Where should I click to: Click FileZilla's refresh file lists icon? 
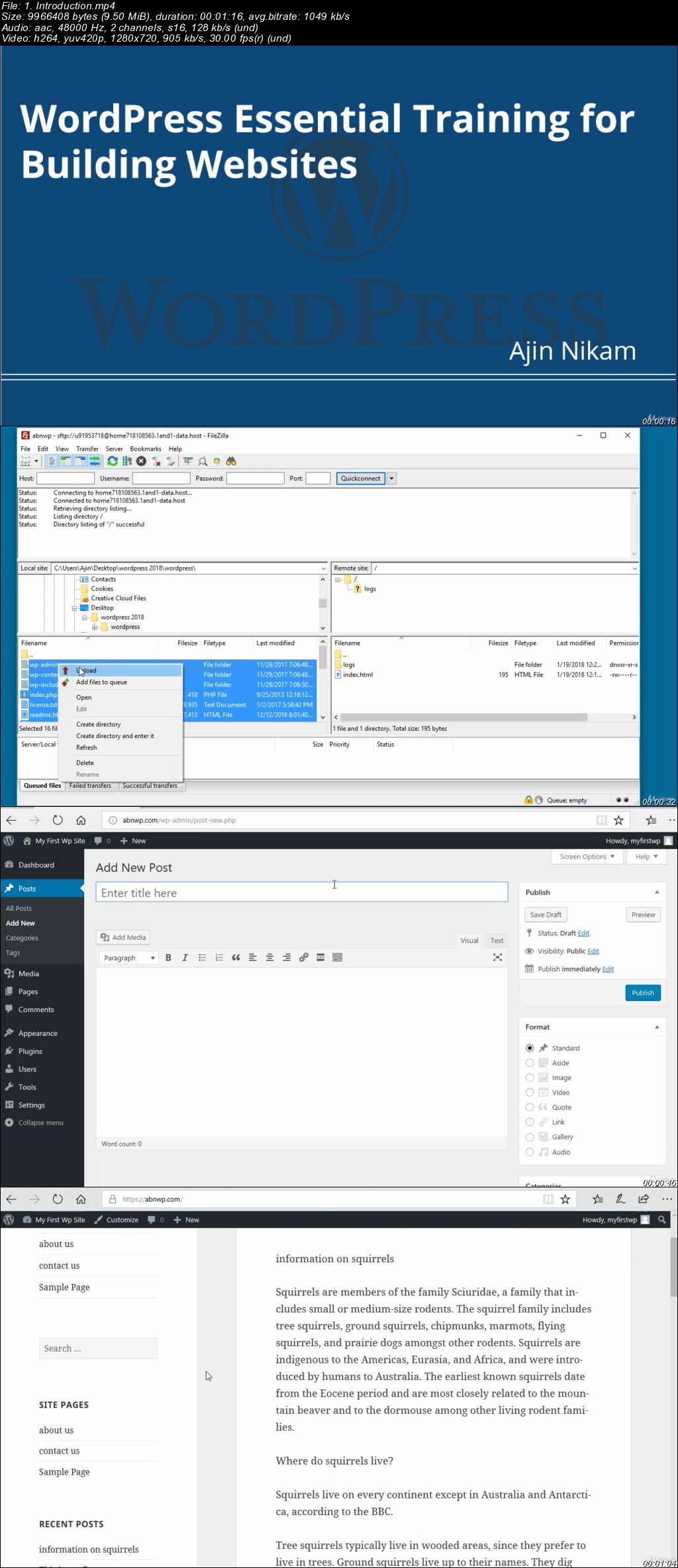[x=113, y=461]
